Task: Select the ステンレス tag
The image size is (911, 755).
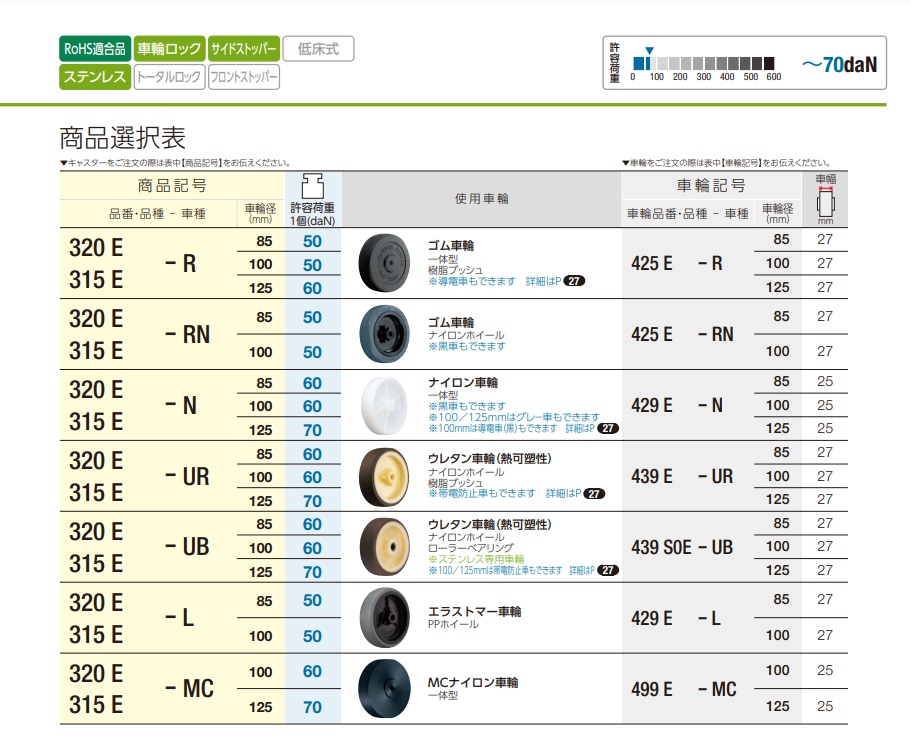Action: (95, 77)
